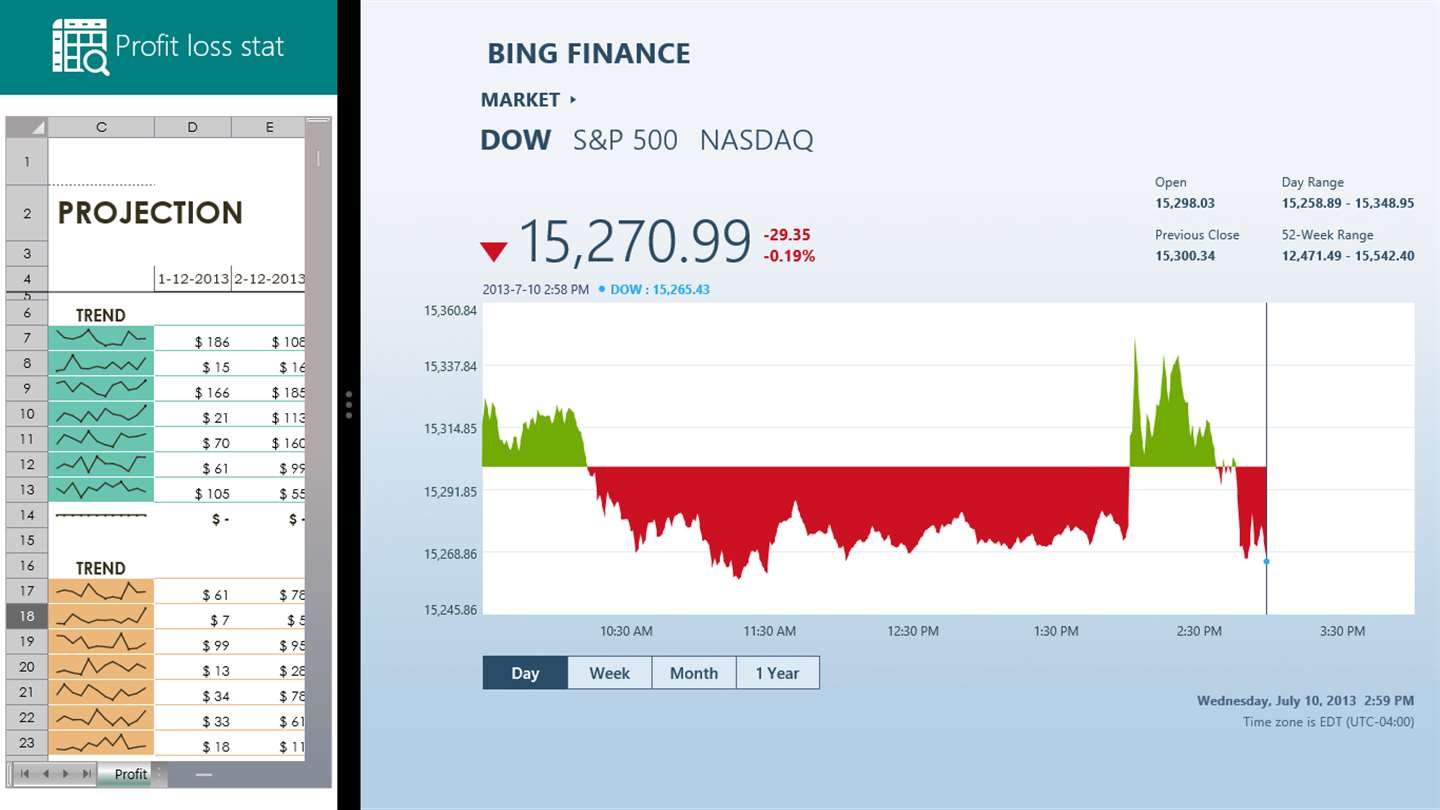Switch to the NASDAQ index
Image resolution: width=1440 pixels, height=810 pixels.
(756, 140)
